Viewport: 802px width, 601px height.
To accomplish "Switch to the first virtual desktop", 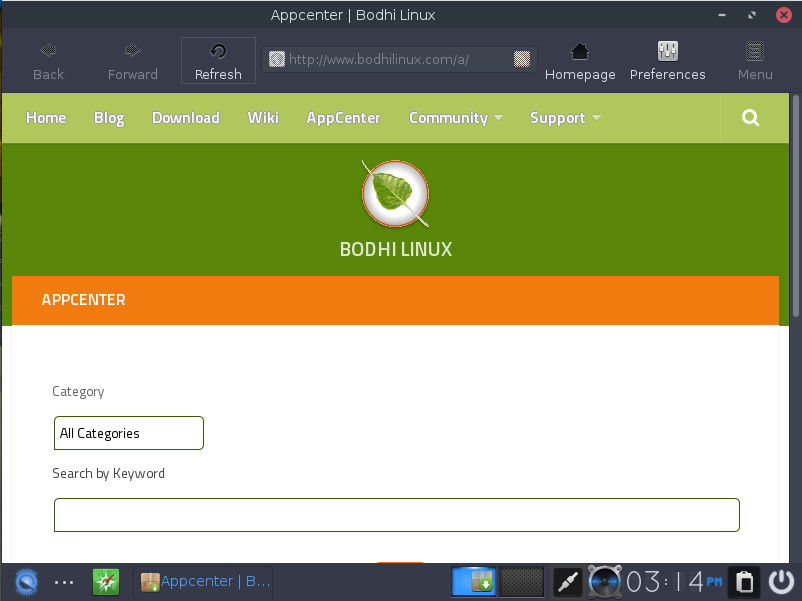I will point(474,582).
